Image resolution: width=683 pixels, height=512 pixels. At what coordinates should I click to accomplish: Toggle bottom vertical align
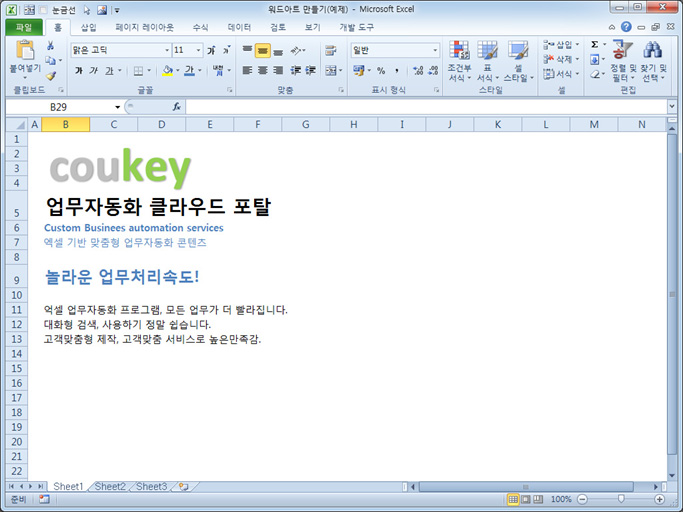[x=278, y=51]
